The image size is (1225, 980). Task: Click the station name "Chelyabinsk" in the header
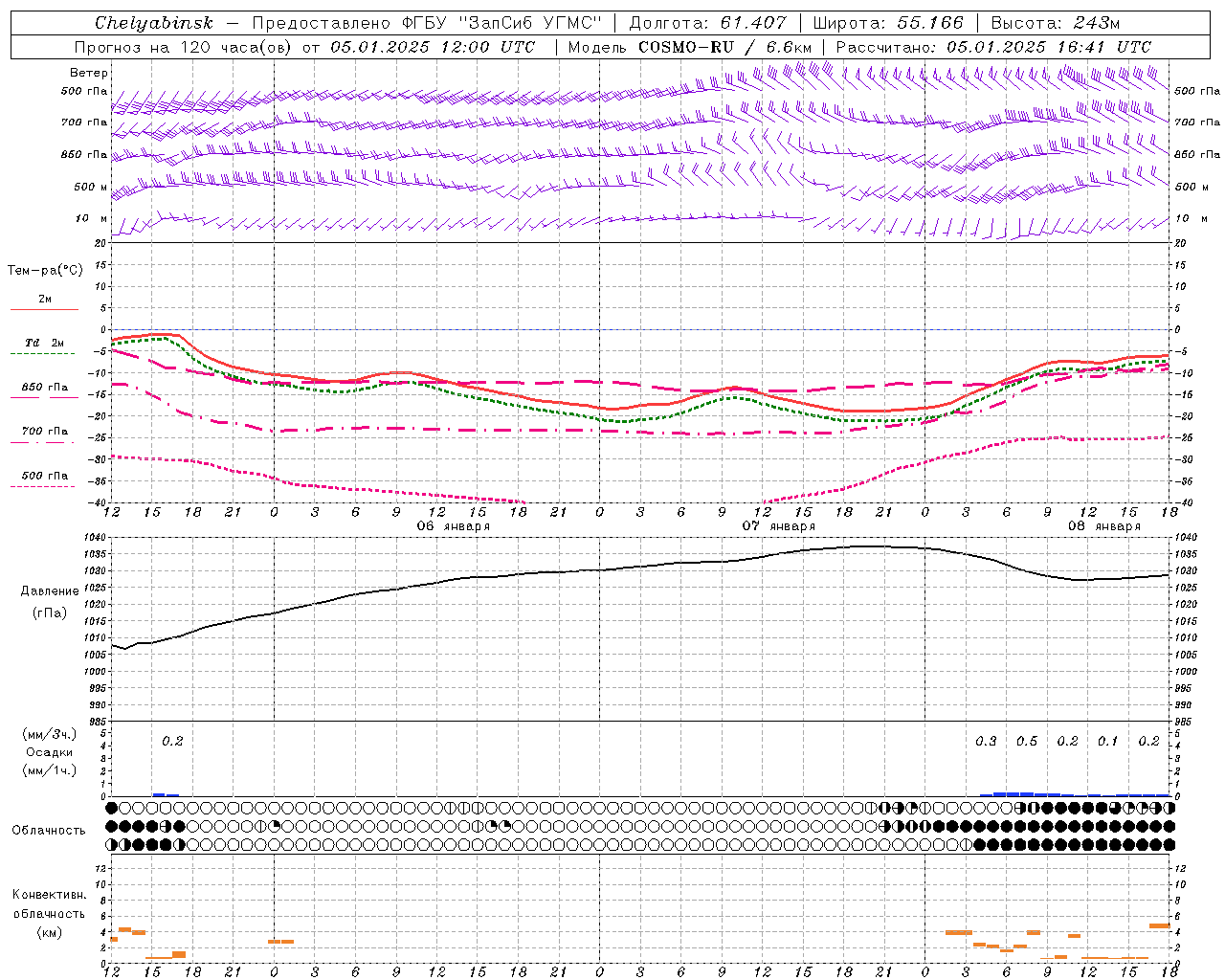[154, 23]
